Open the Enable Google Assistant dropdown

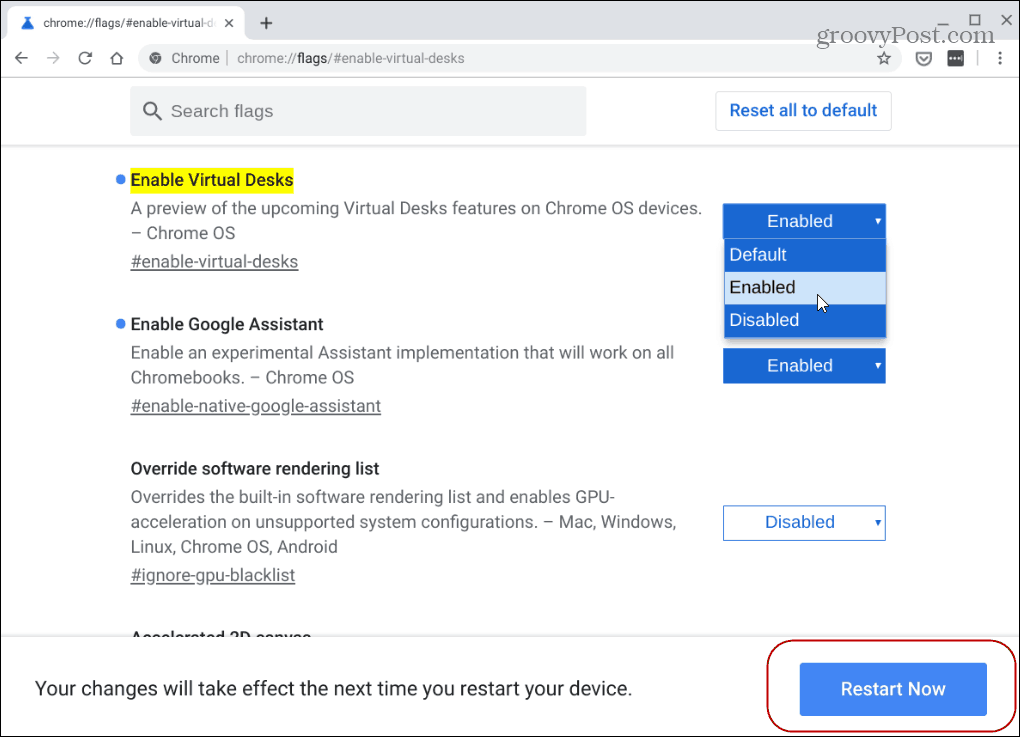pos(804,366)
